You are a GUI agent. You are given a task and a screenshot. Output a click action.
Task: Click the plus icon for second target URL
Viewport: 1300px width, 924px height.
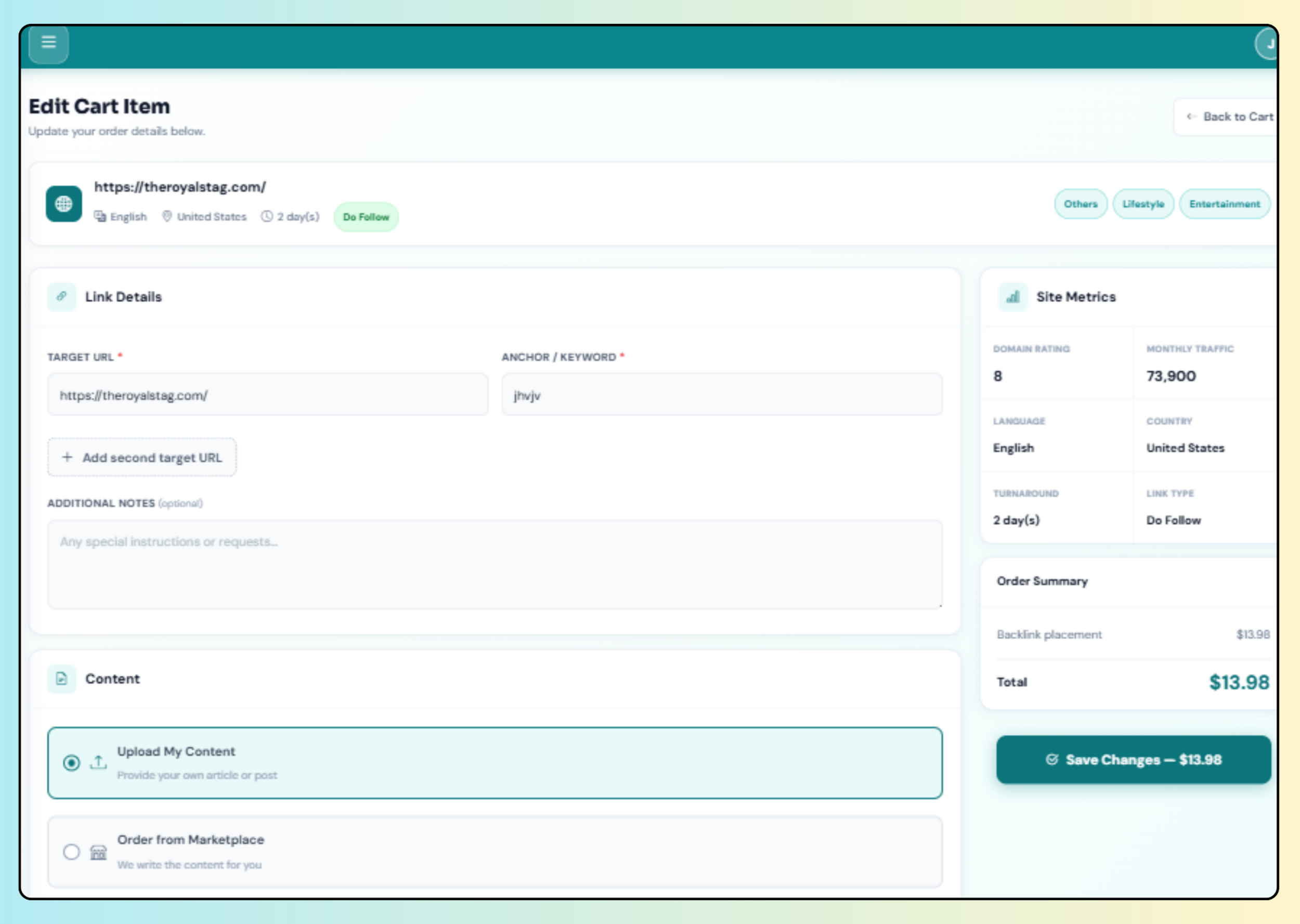[67, 457]
